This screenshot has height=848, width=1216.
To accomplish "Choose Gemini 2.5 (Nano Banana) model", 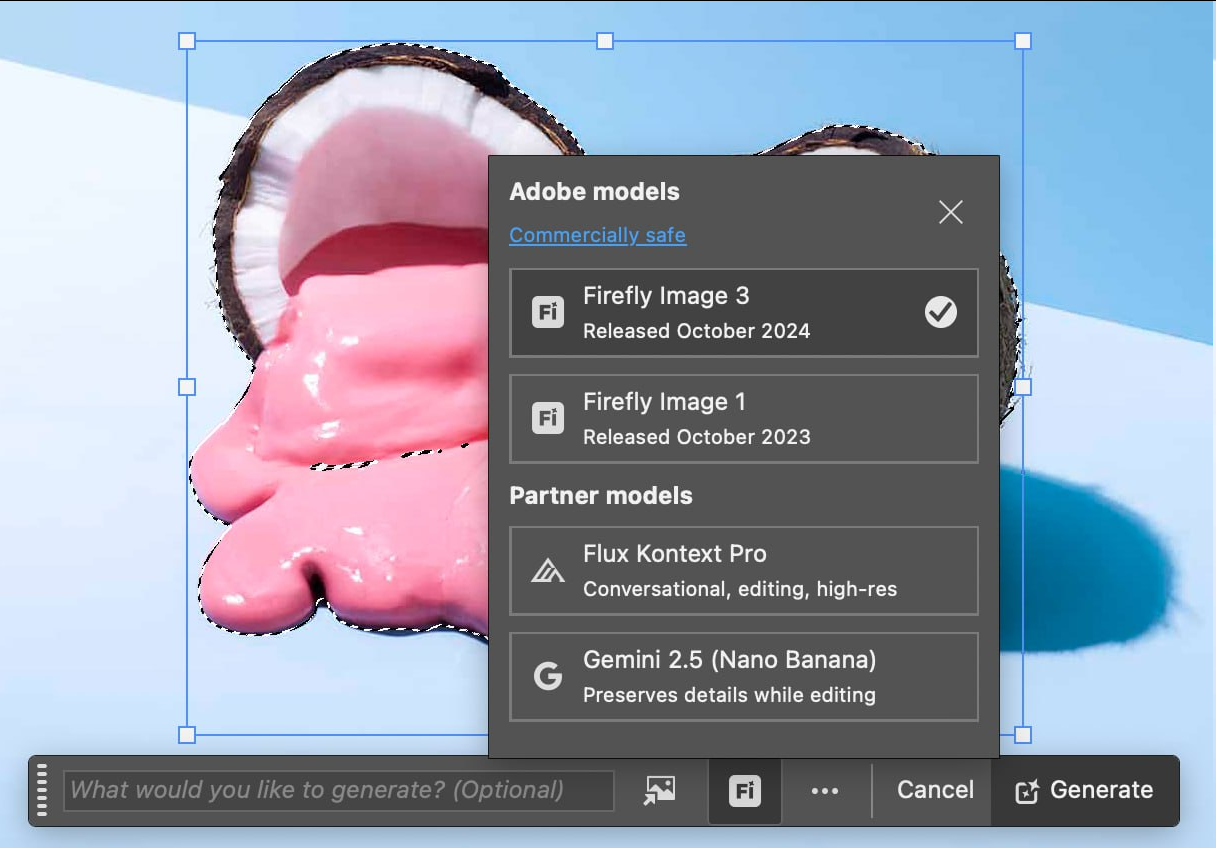I will click(744, 677).
